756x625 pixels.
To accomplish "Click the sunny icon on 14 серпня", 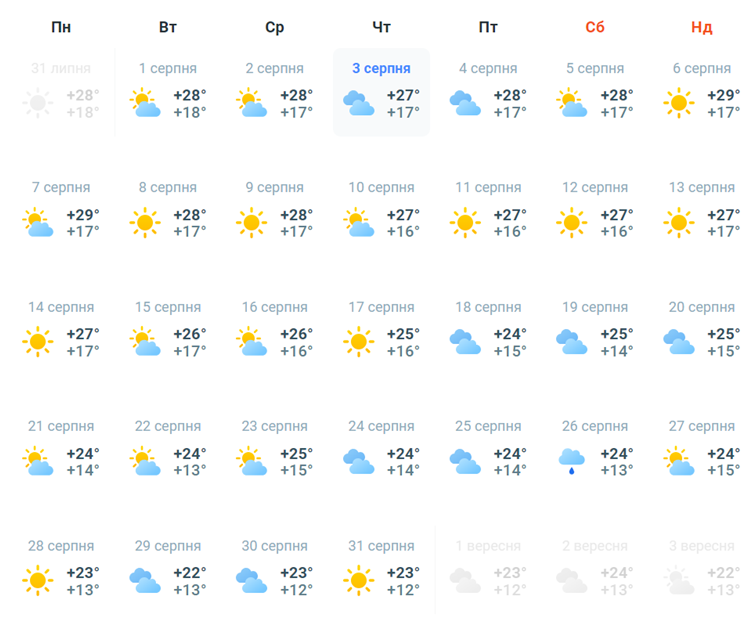I will 38,342.
